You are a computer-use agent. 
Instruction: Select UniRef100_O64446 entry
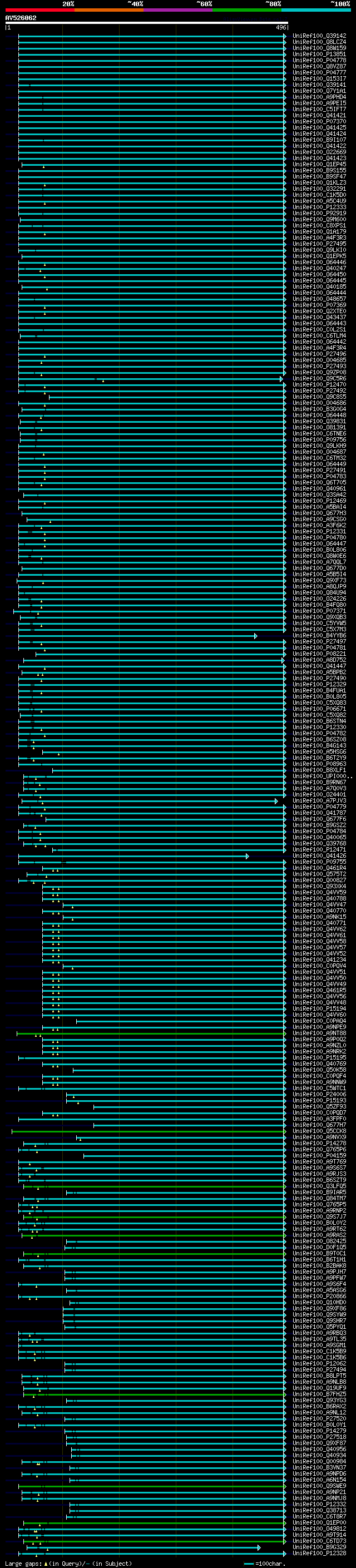point(319,263)
